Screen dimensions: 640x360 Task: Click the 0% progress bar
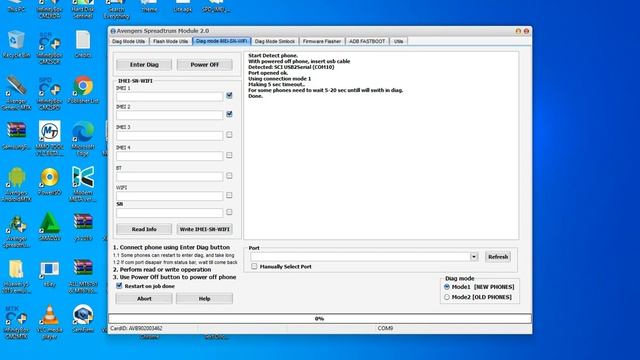tap(320, 318)
